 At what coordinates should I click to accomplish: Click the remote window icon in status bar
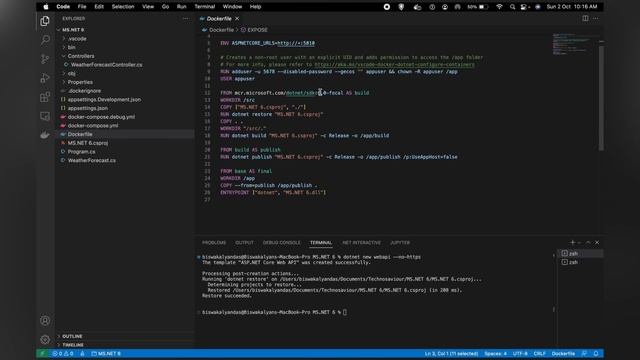point(42,353)
